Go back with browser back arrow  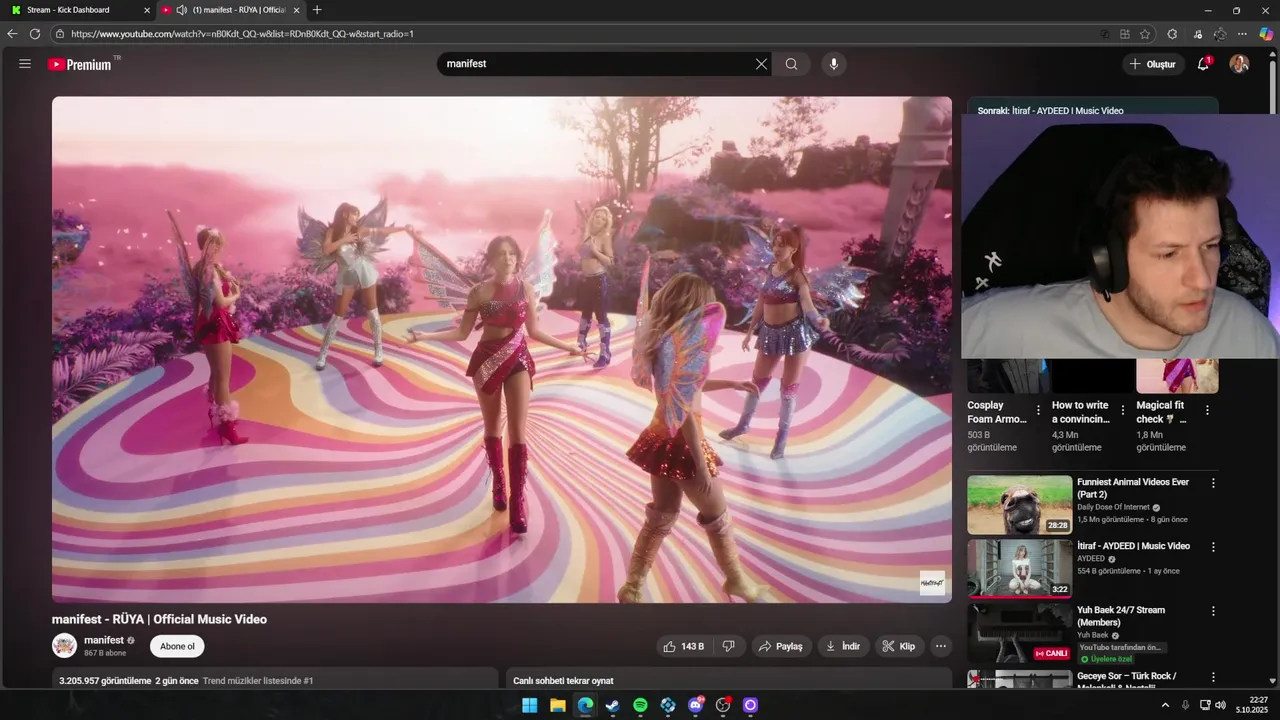(x=12, y=34)
